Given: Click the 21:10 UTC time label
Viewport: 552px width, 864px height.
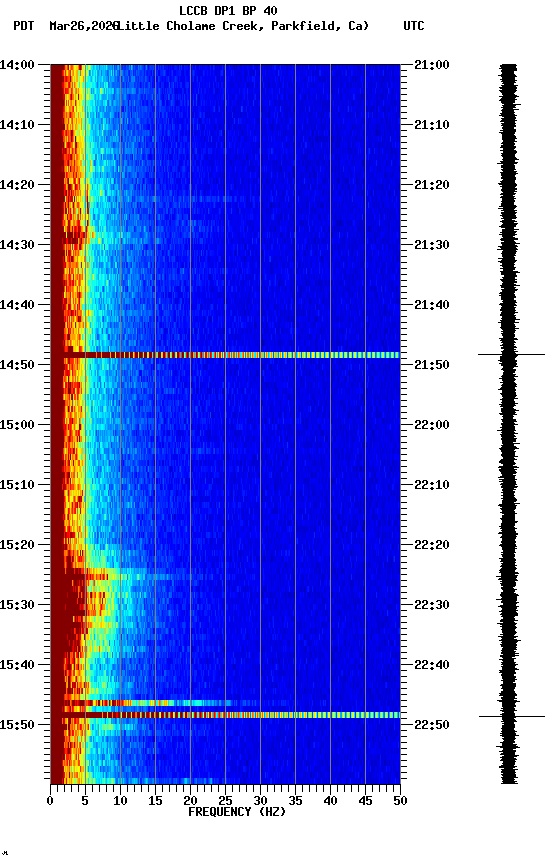Looking at the screenshot, I should 432,125.
